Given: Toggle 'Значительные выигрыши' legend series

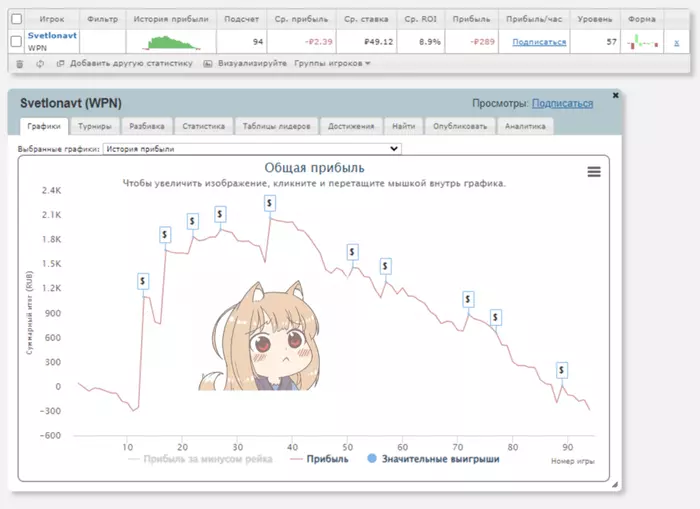Looking at the screenshot, I should (x=433, y=459).
